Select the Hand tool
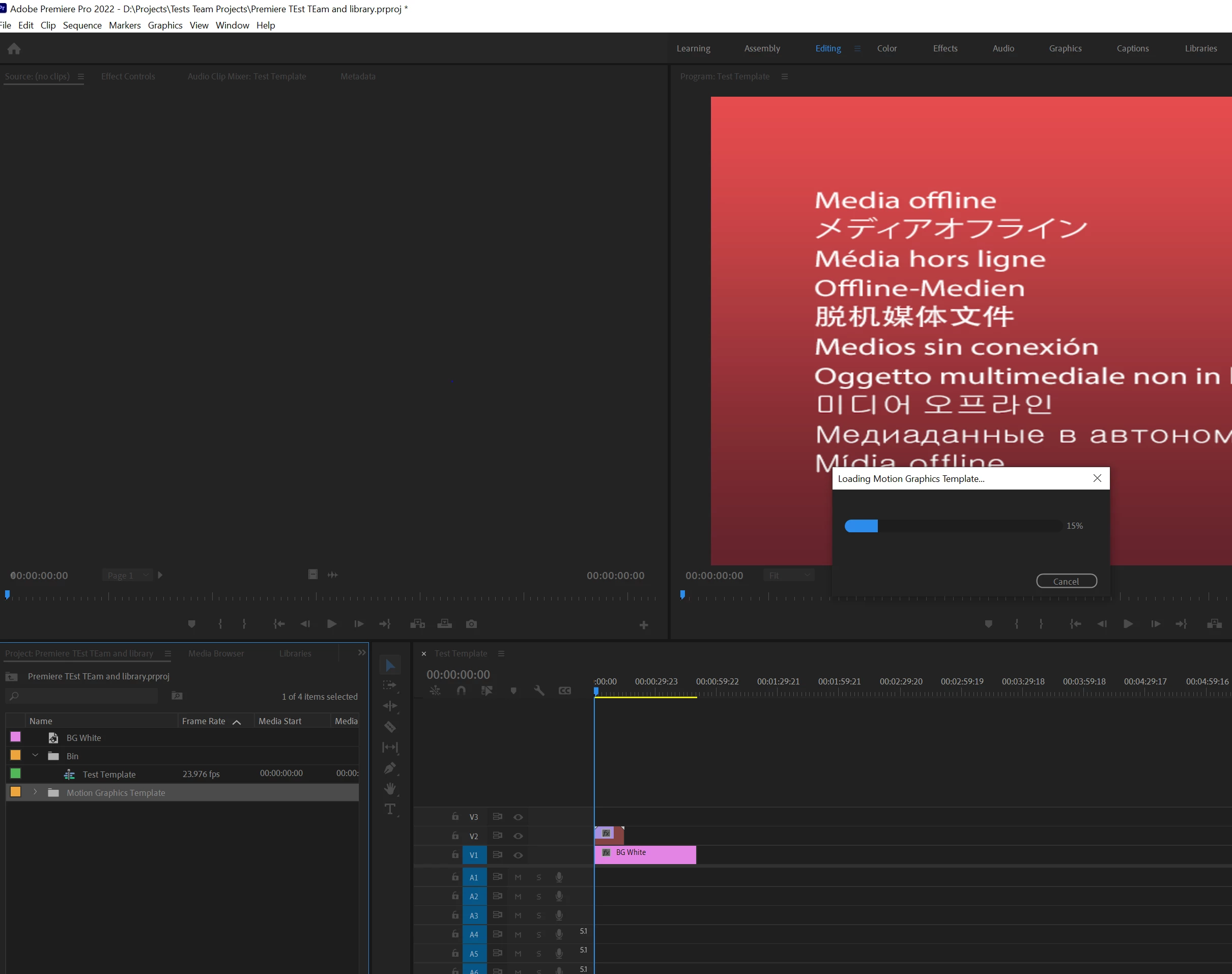Screen dimensions: 1232x974 (x=390, y=788)
